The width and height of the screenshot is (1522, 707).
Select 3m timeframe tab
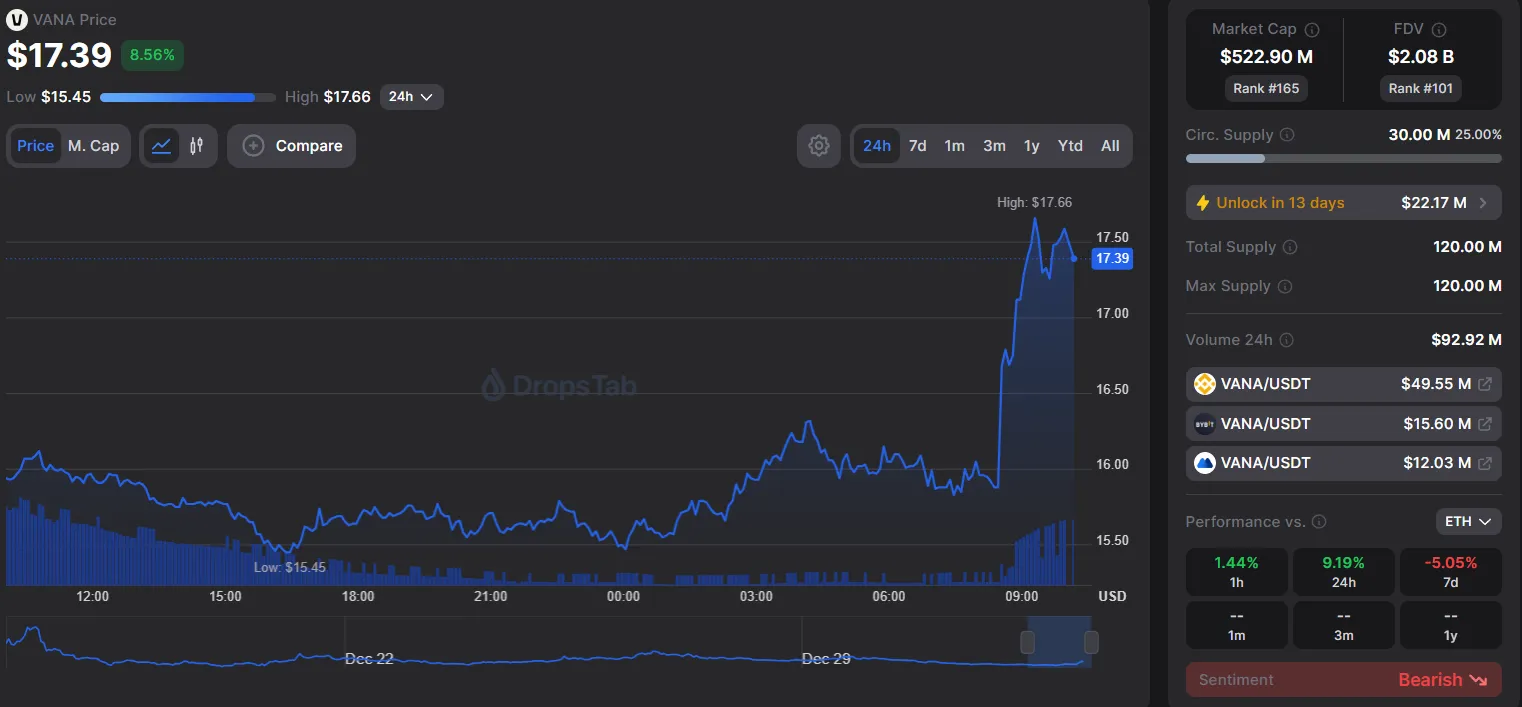click(x=994, y=146)
